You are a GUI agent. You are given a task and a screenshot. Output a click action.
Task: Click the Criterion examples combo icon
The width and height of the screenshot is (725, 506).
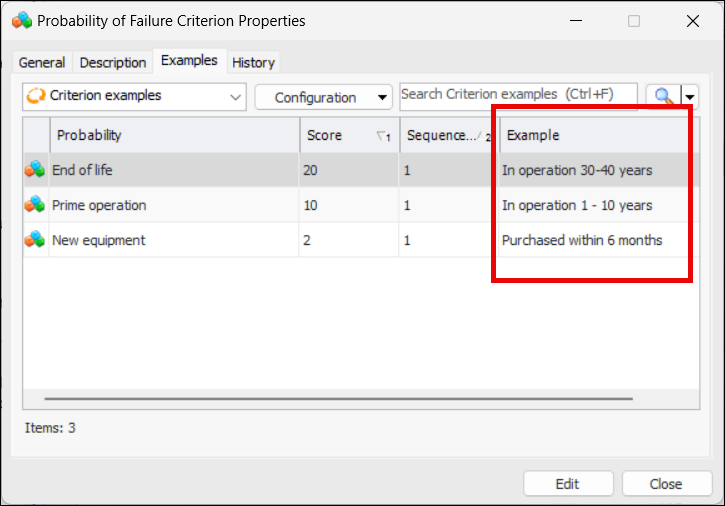pos(36,96)
